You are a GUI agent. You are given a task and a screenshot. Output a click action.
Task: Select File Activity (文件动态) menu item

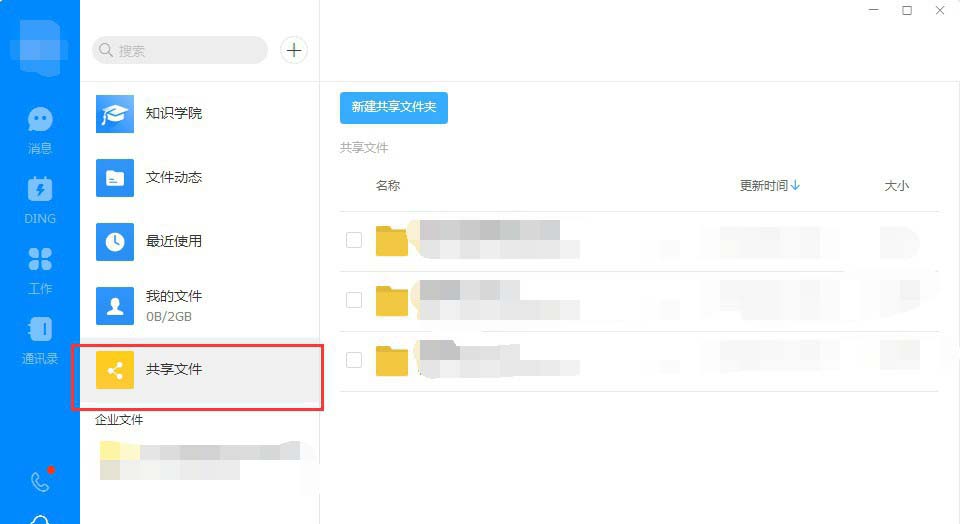(x=174, y=178)
